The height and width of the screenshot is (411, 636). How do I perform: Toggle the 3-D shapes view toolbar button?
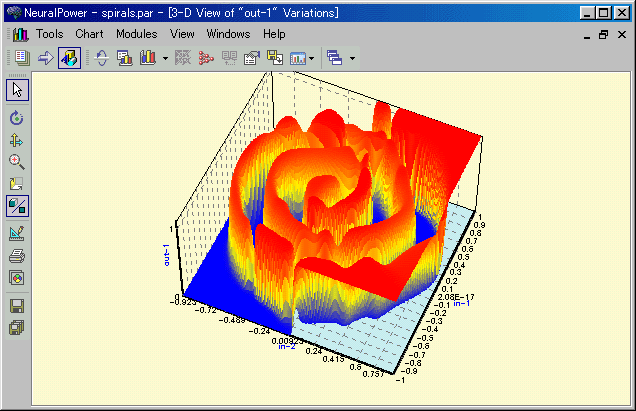(x=69, y=58)
